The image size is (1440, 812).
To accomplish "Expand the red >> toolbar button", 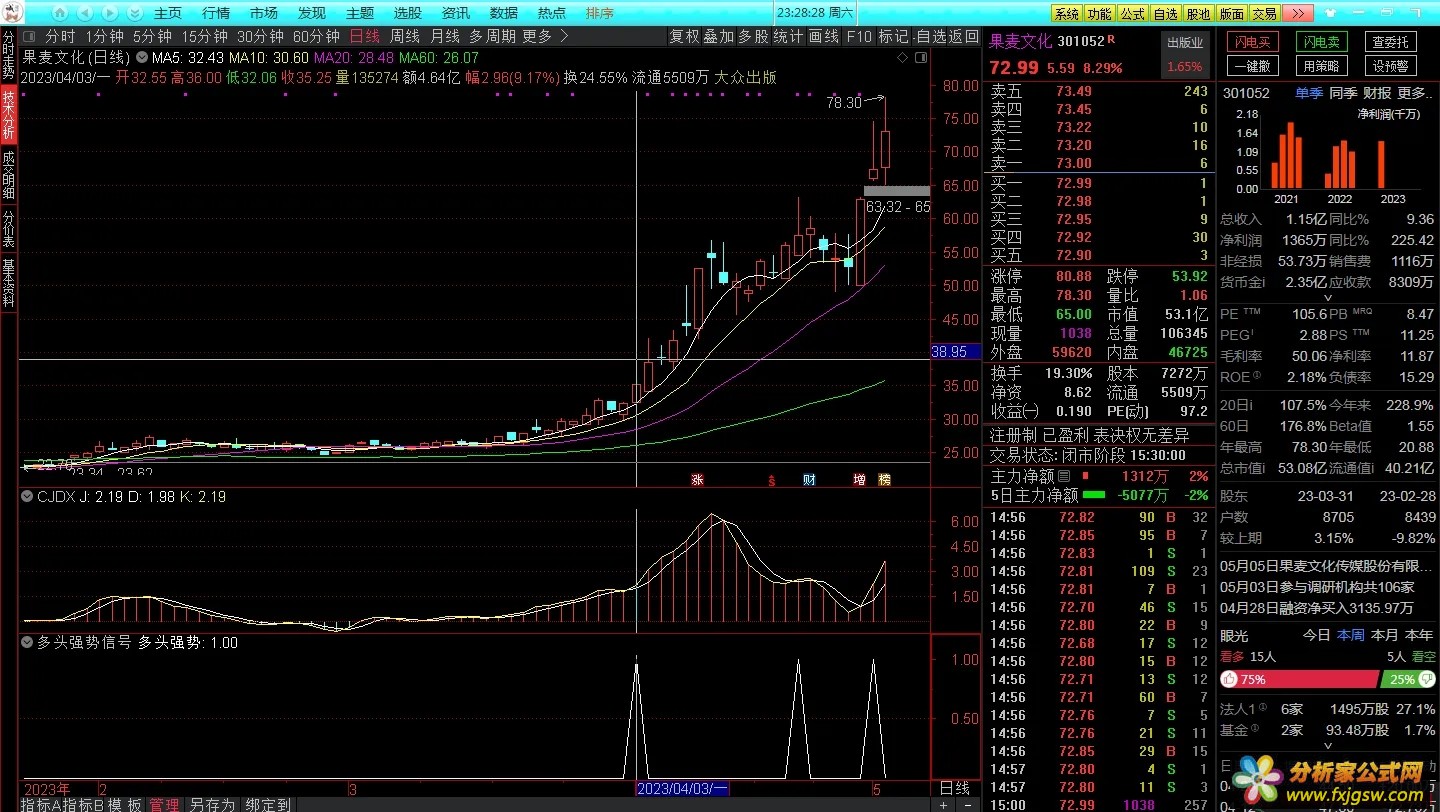I will click(1298, 13).
